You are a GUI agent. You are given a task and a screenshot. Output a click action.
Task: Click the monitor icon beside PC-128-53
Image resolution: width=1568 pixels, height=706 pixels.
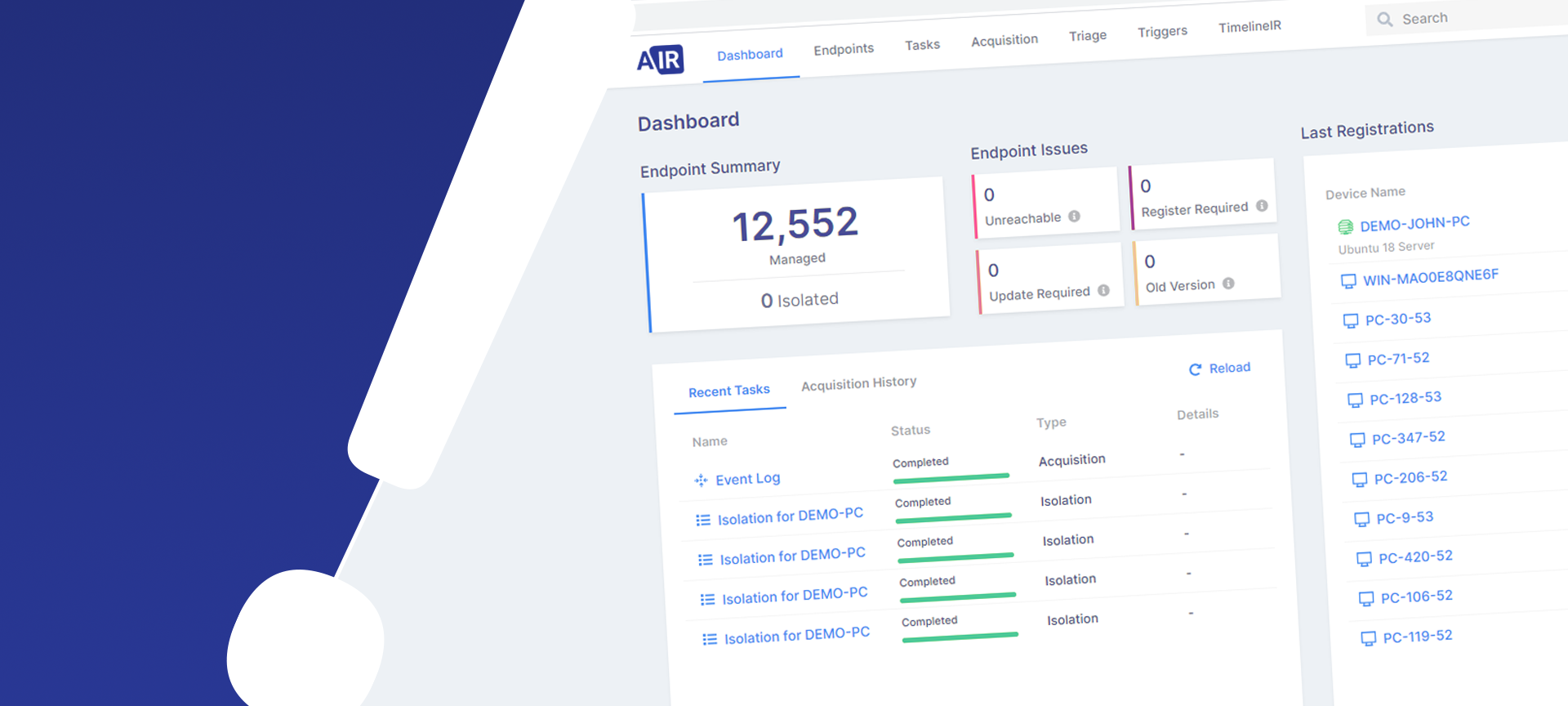[x=1355, y=400]
